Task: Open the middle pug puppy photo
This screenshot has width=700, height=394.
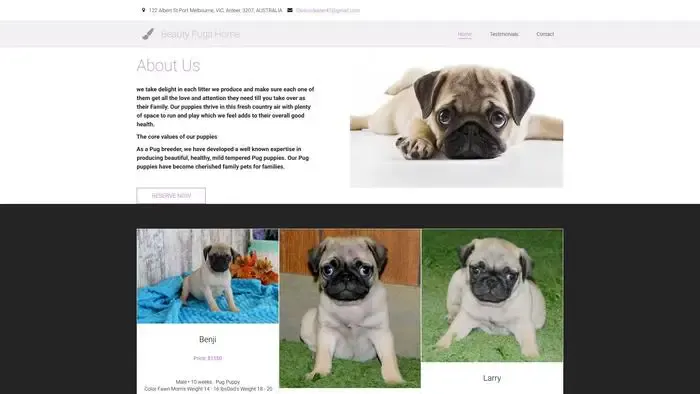Action: pos(350,308)
